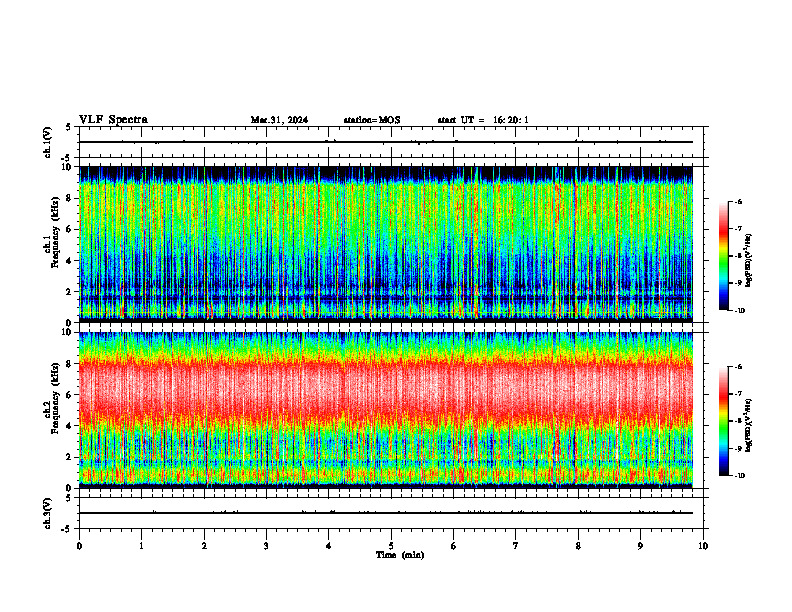Click the "Time (min)" axis label

[400, 555]
